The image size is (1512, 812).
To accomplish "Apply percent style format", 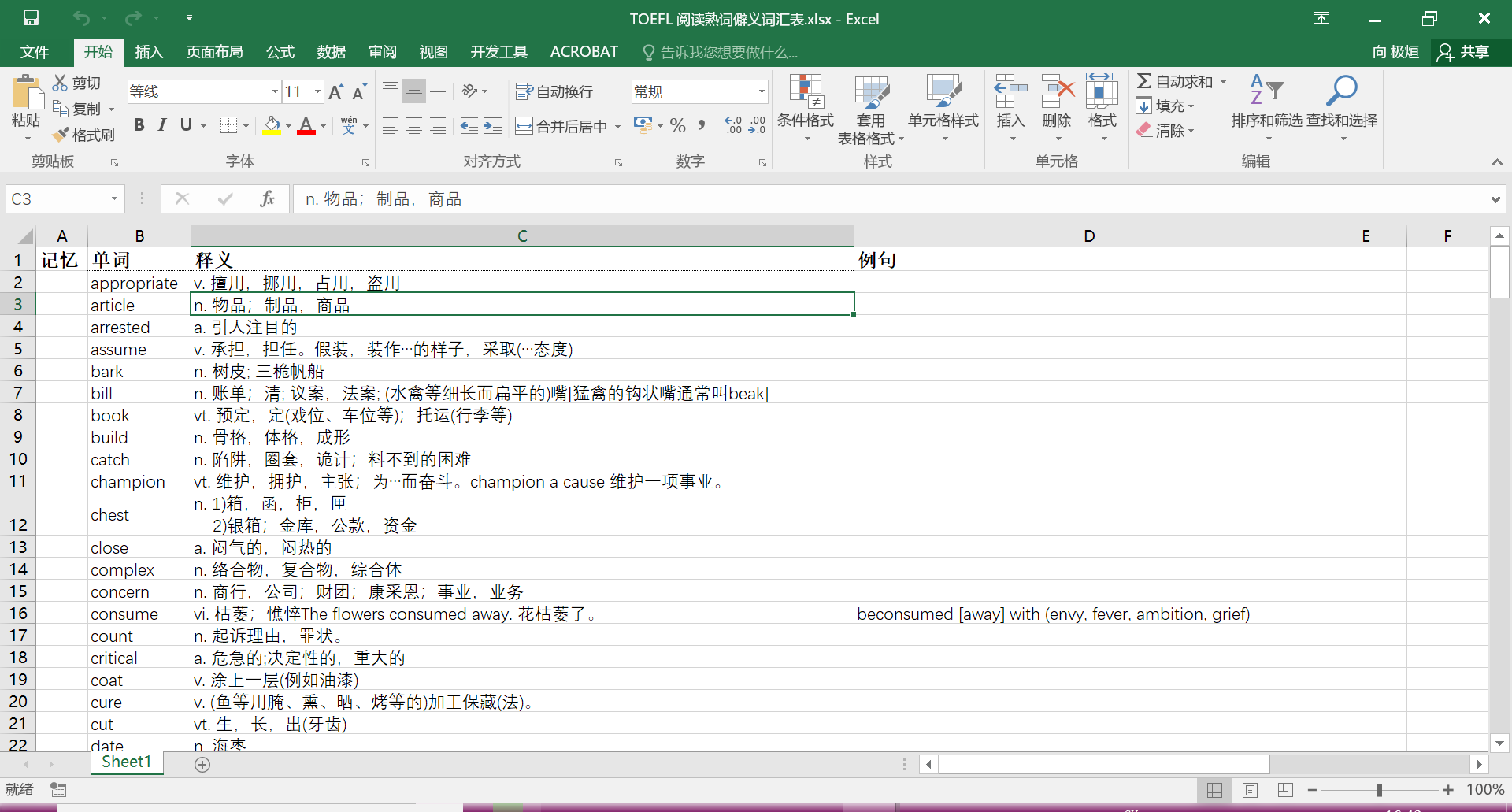I will click(678, 125).
